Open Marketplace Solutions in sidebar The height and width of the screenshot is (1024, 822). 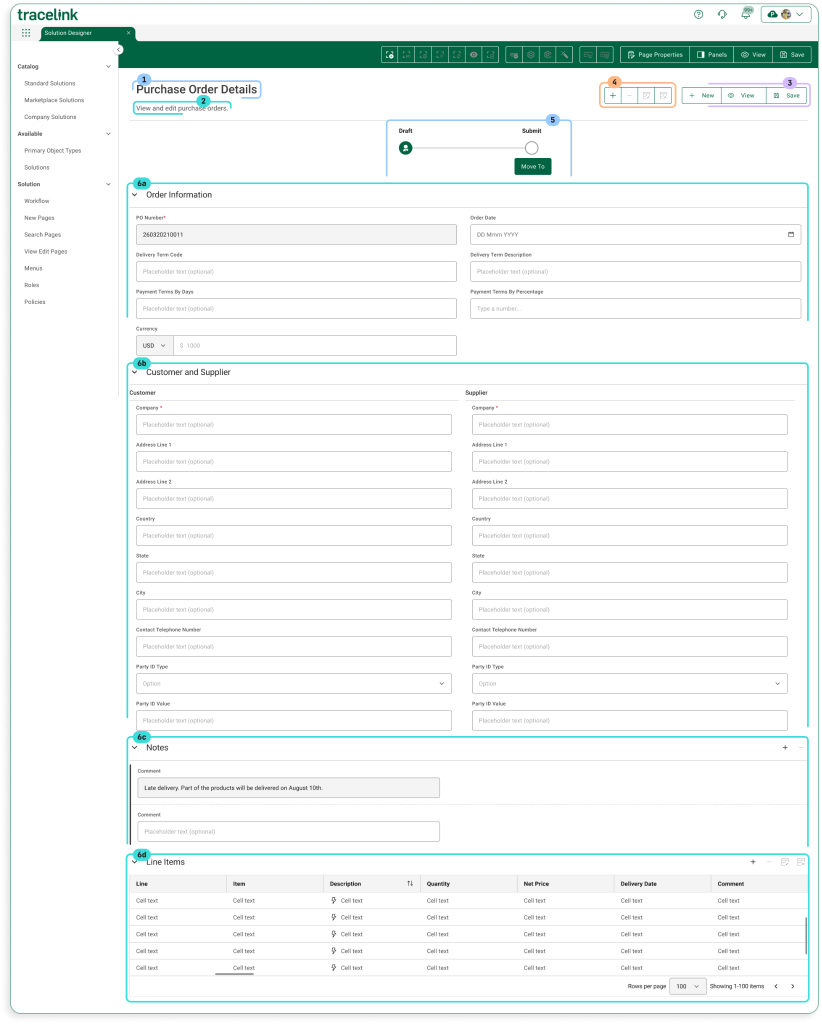pos(54,100)
